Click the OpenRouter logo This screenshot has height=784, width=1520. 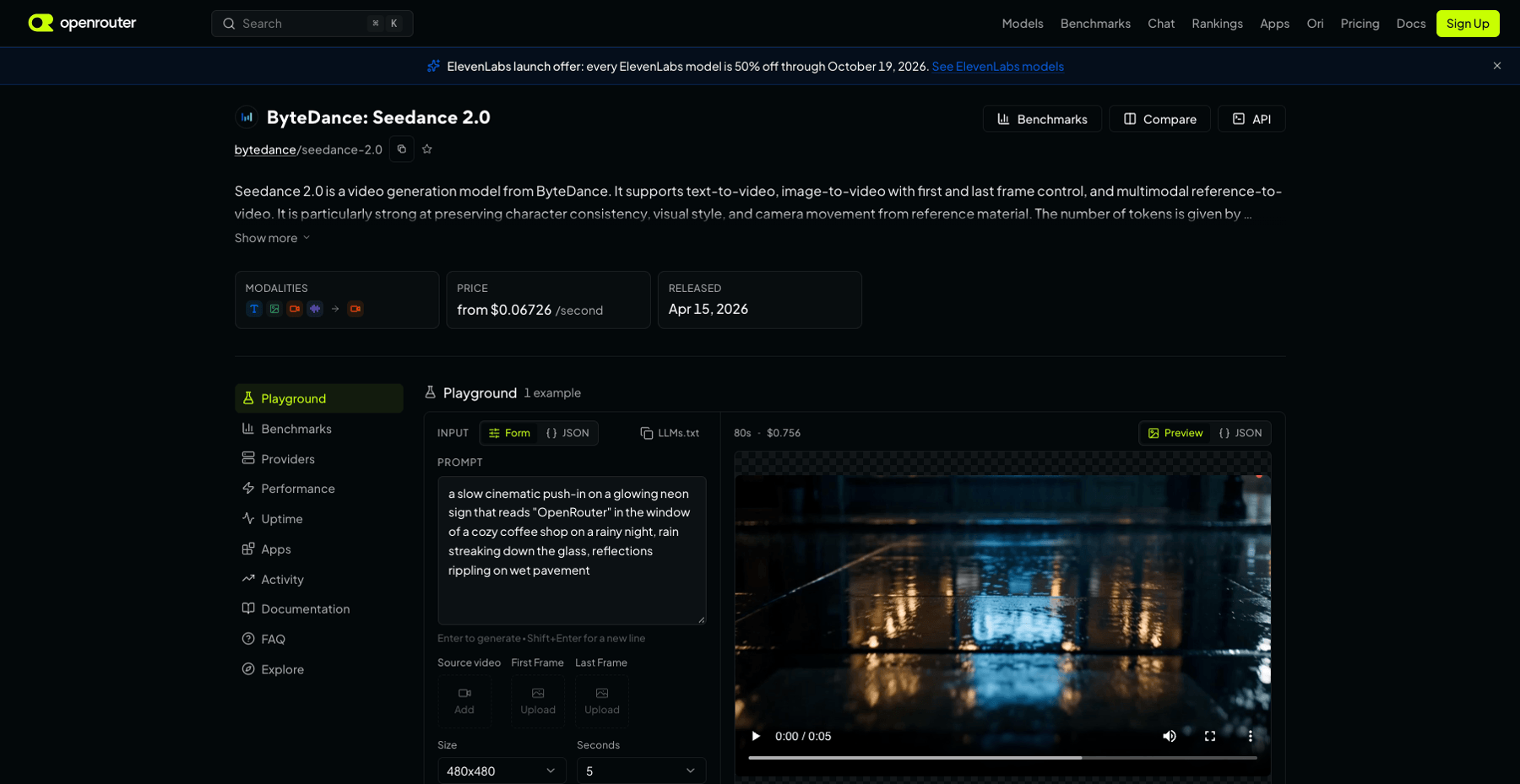(x=82, y=23)
